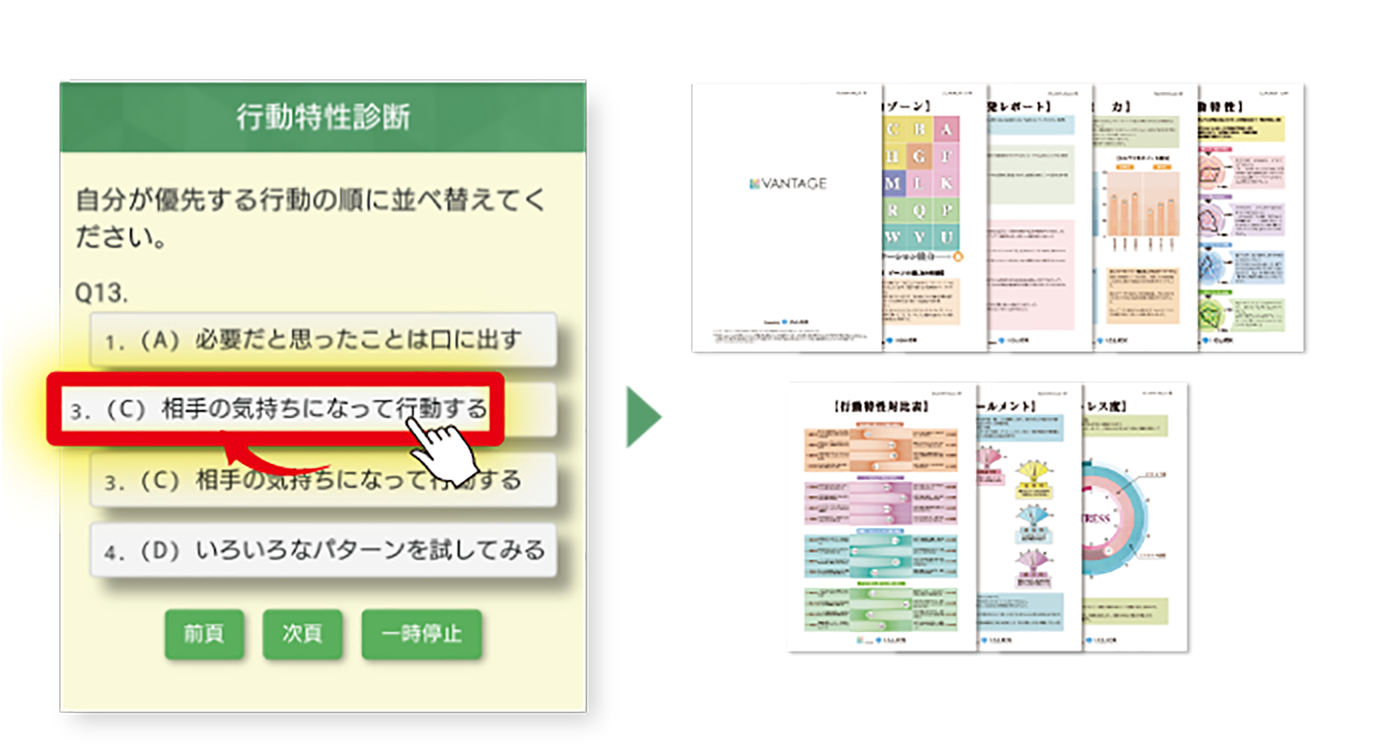The image size is (1380, 748).
Task: Open the VANTAGE cover page thumbnail
Action: click(787, 217)
